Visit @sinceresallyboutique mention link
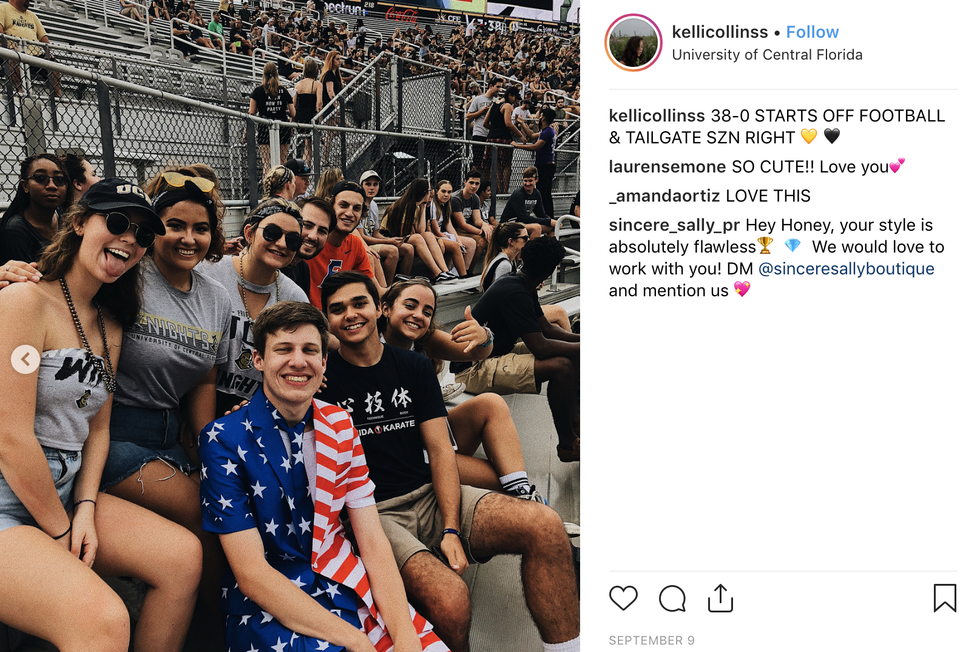Image resolution: width=980 pixels, height=652 pixels. pyautogui.click(x=846, y=269)
